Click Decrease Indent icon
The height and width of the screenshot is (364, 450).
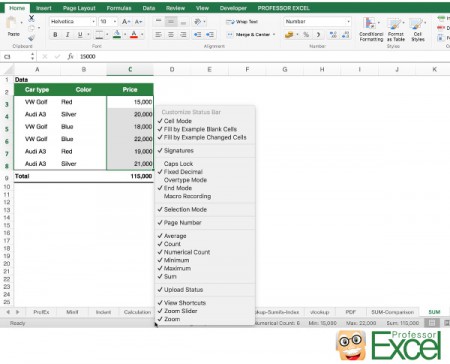[x=197, y=34]
